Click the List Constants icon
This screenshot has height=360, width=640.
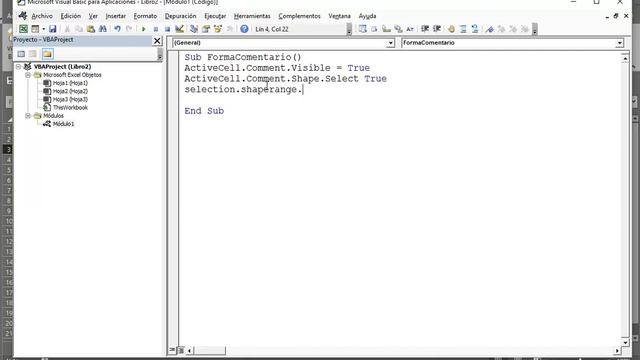374,29
